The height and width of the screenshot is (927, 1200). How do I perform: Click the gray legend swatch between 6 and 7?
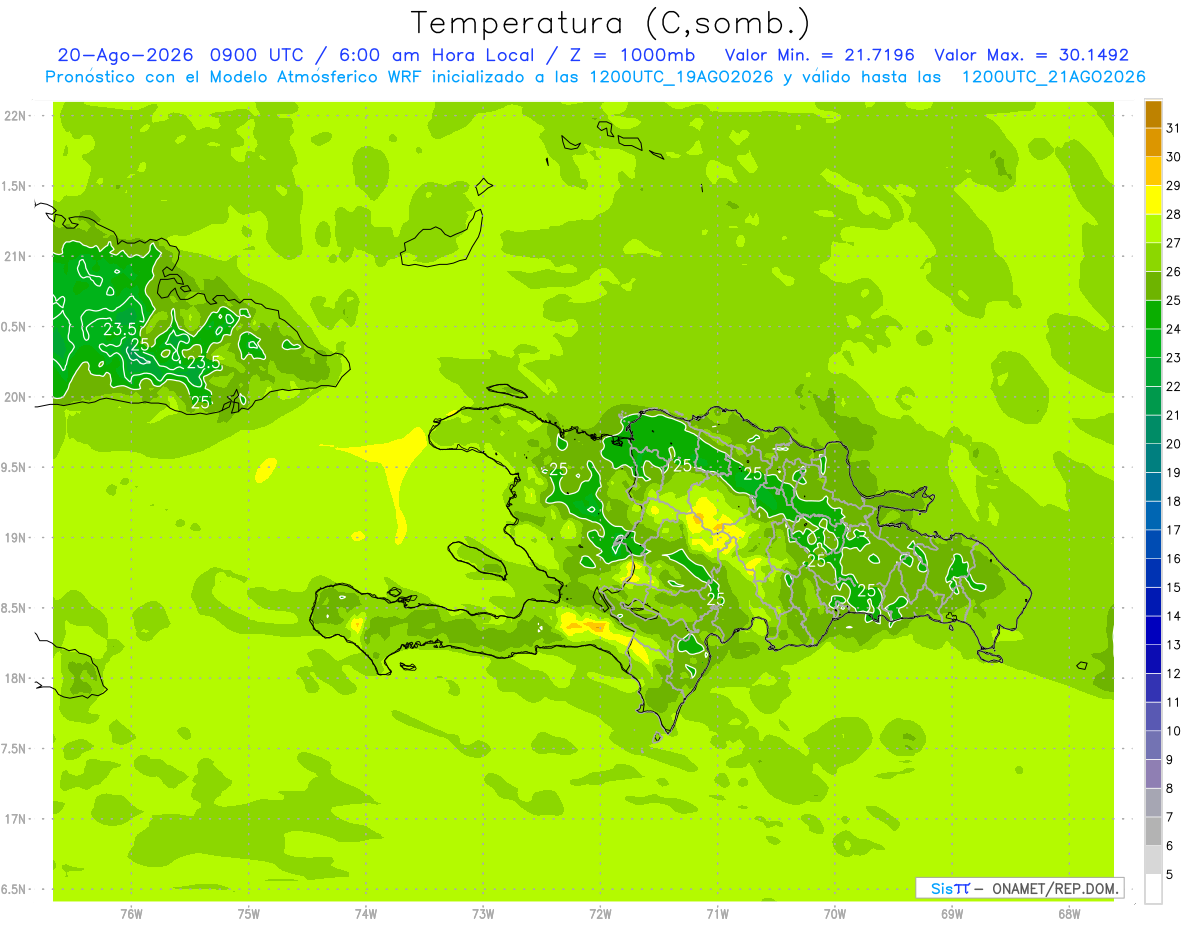pyautogui.click(x=1153, y=832)
